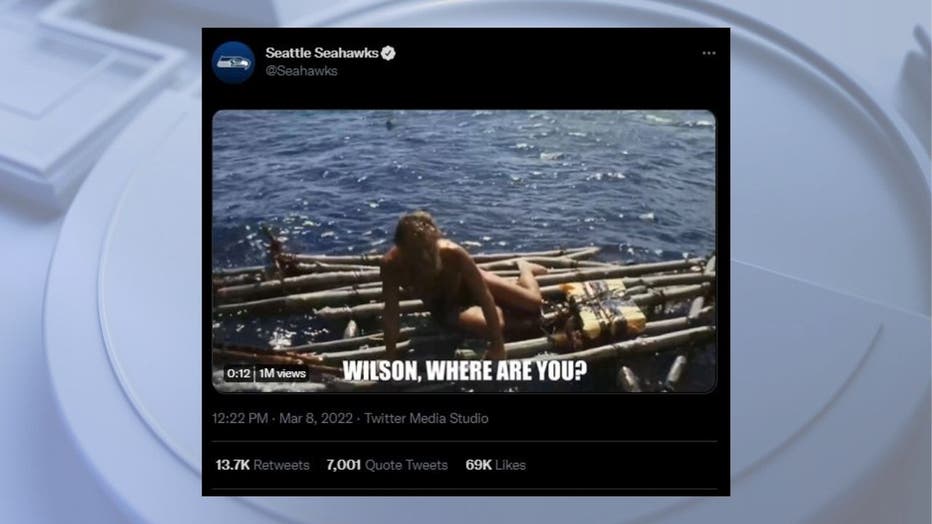This screenshot has height=524, width=932.
Task: Click the Mar 8, 2022 date
Action: [316, 418]
